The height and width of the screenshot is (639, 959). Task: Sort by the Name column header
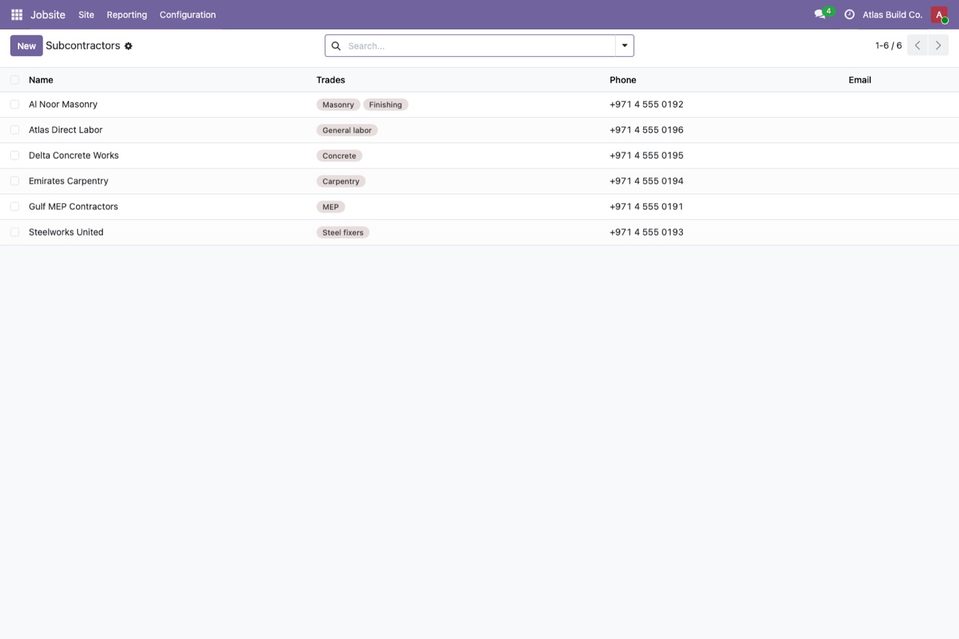(x=41, y=80)
